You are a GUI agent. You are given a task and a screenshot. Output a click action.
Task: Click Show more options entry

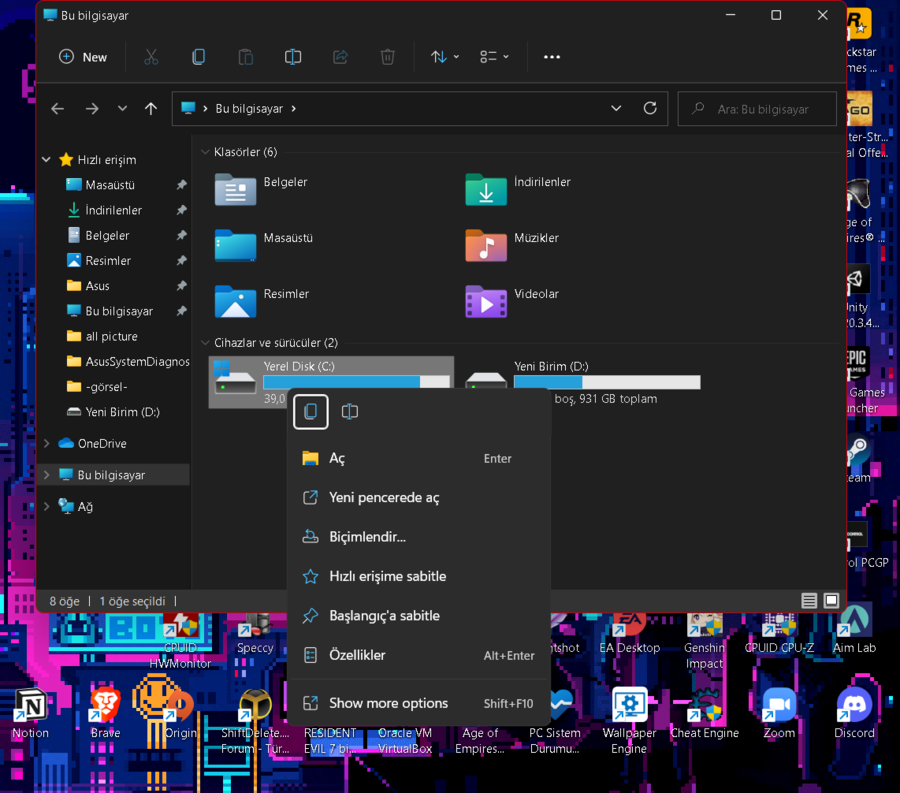click(388, 703)
